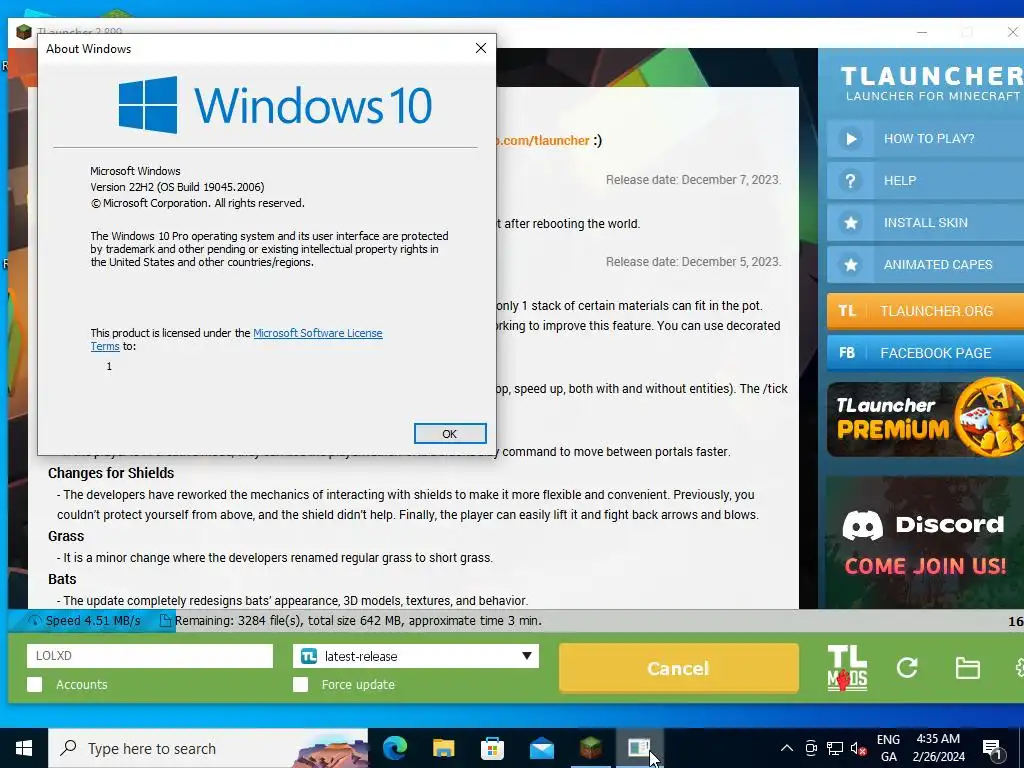The height and width of the screenshot is (768, 1024).
Task: Open FACEBOOK PAGE sidebar item
Action: click(925, 353)
